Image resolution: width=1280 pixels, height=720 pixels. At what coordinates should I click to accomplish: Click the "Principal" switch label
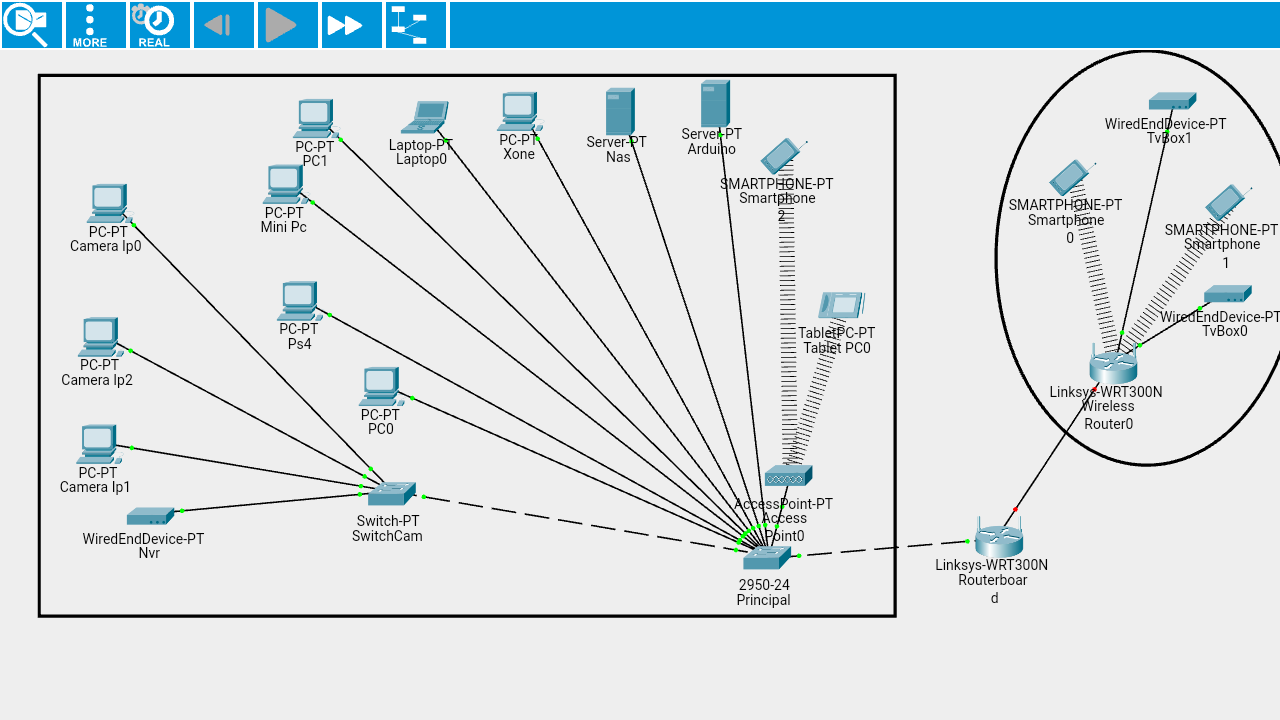[764, 600]
